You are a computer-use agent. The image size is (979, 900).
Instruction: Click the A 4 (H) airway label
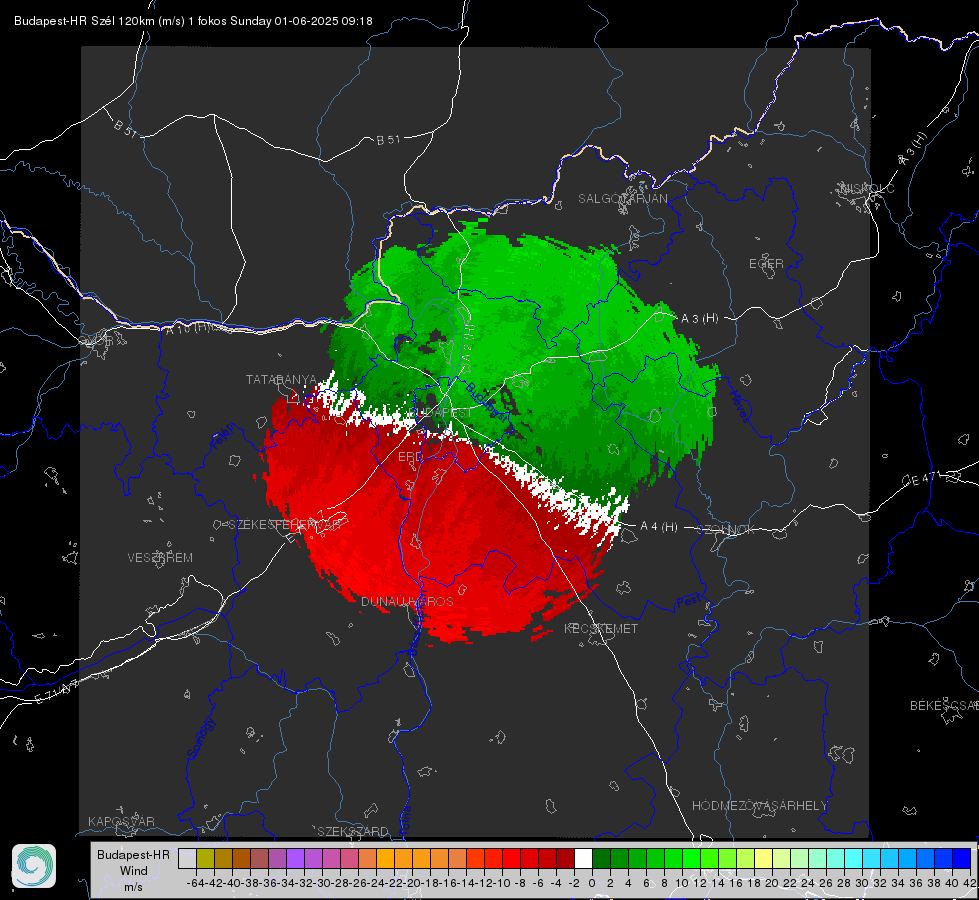click(659, 527)
